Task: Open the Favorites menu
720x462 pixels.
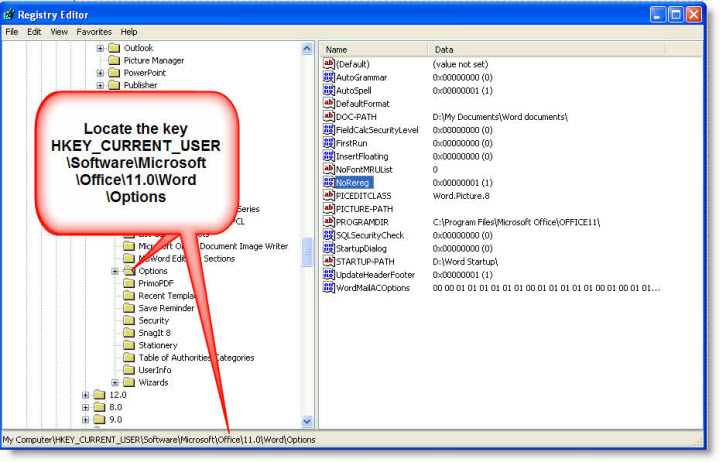Action: click(94, 32)
